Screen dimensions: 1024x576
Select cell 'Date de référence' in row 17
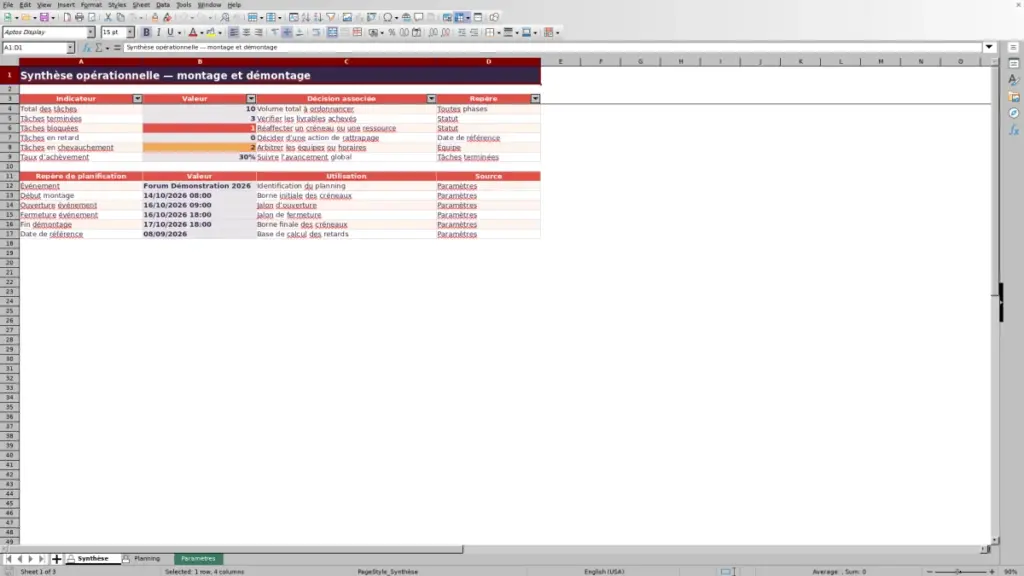81,234
